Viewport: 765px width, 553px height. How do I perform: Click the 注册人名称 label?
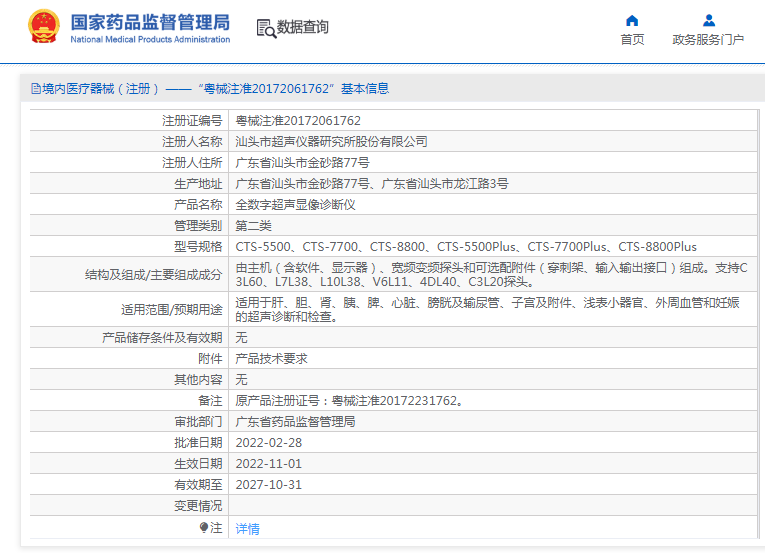click(192, 142)
